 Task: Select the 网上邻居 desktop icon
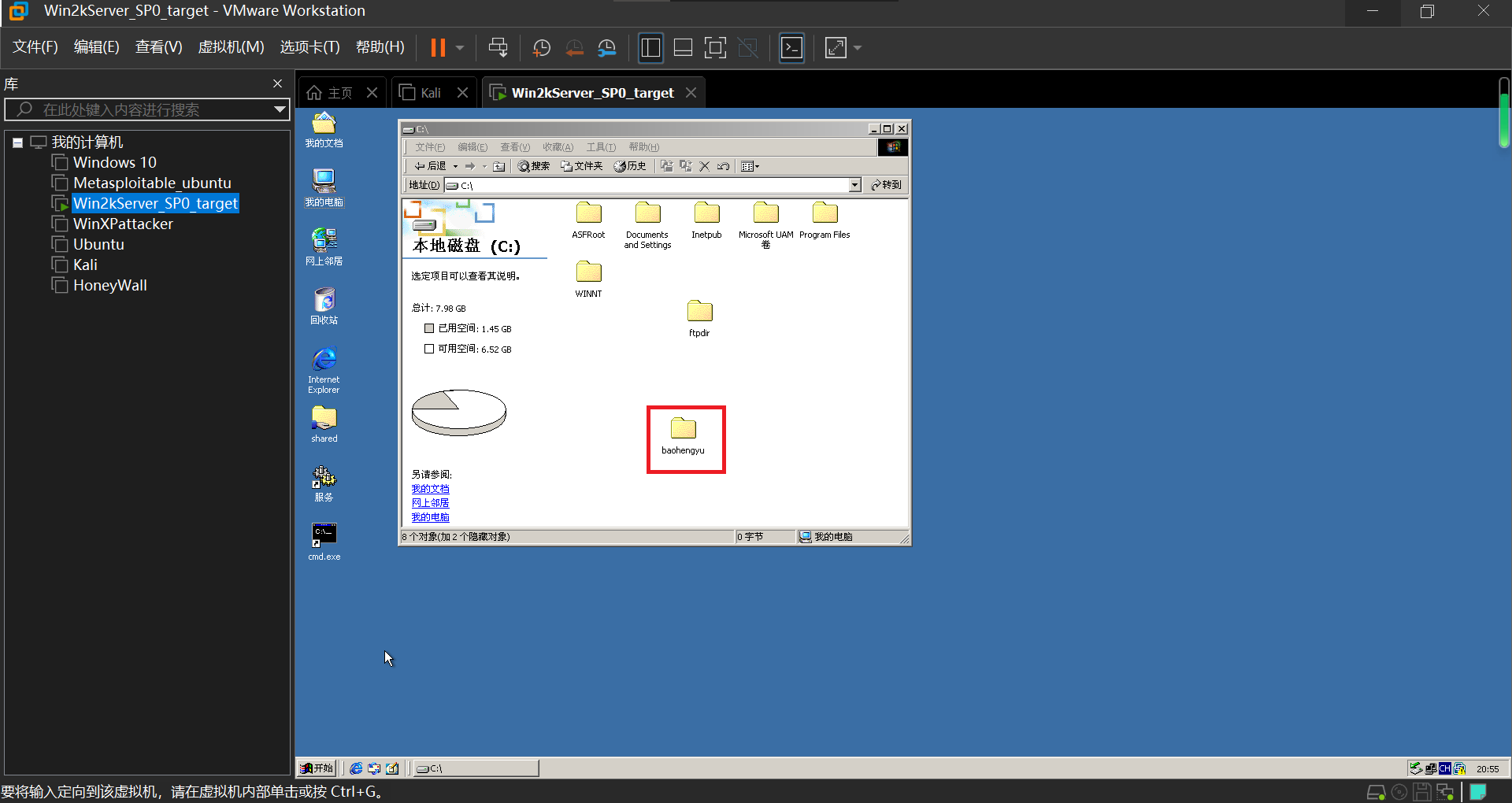click(324, 247)
